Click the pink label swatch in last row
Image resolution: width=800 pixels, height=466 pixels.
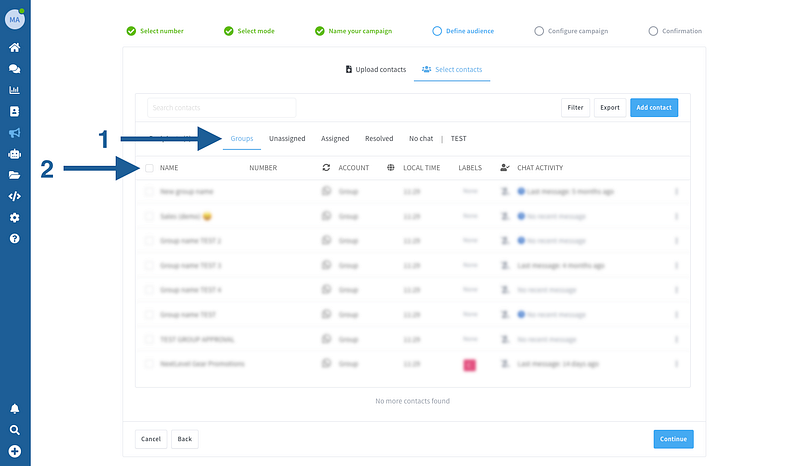pos(469,365)
